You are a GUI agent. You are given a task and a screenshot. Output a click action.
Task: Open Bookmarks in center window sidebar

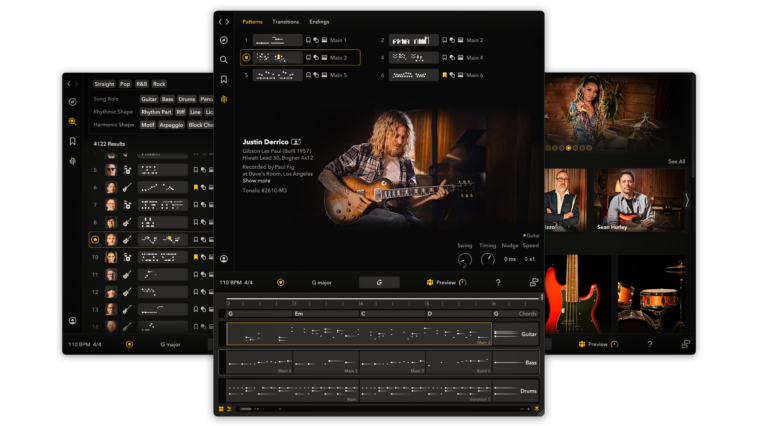pos(224,79)
